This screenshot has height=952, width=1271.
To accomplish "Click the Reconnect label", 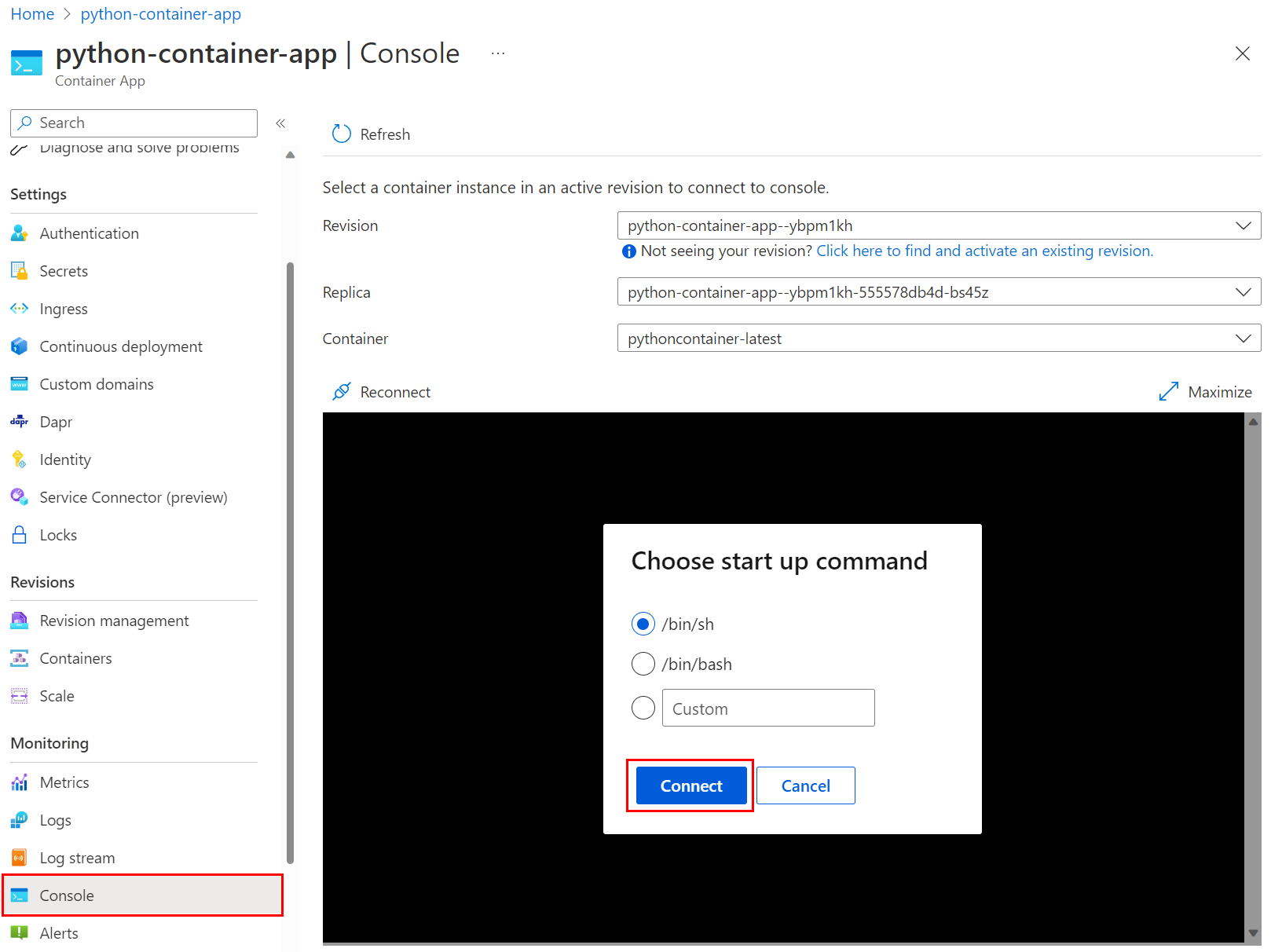I will pos(395,392).
